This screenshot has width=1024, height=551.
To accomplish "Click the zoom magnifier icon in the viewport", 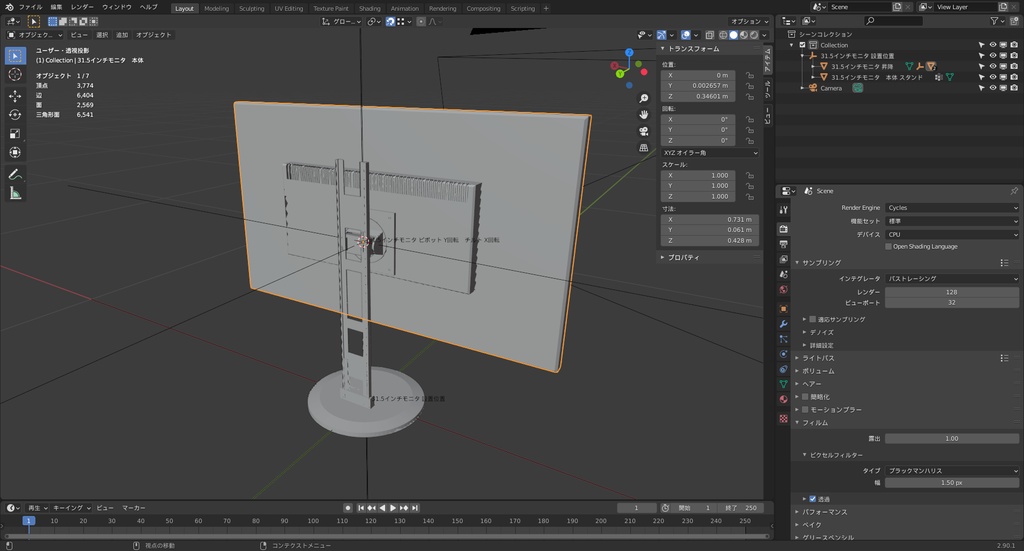I will pyautogui.click(x=644, y=98).
